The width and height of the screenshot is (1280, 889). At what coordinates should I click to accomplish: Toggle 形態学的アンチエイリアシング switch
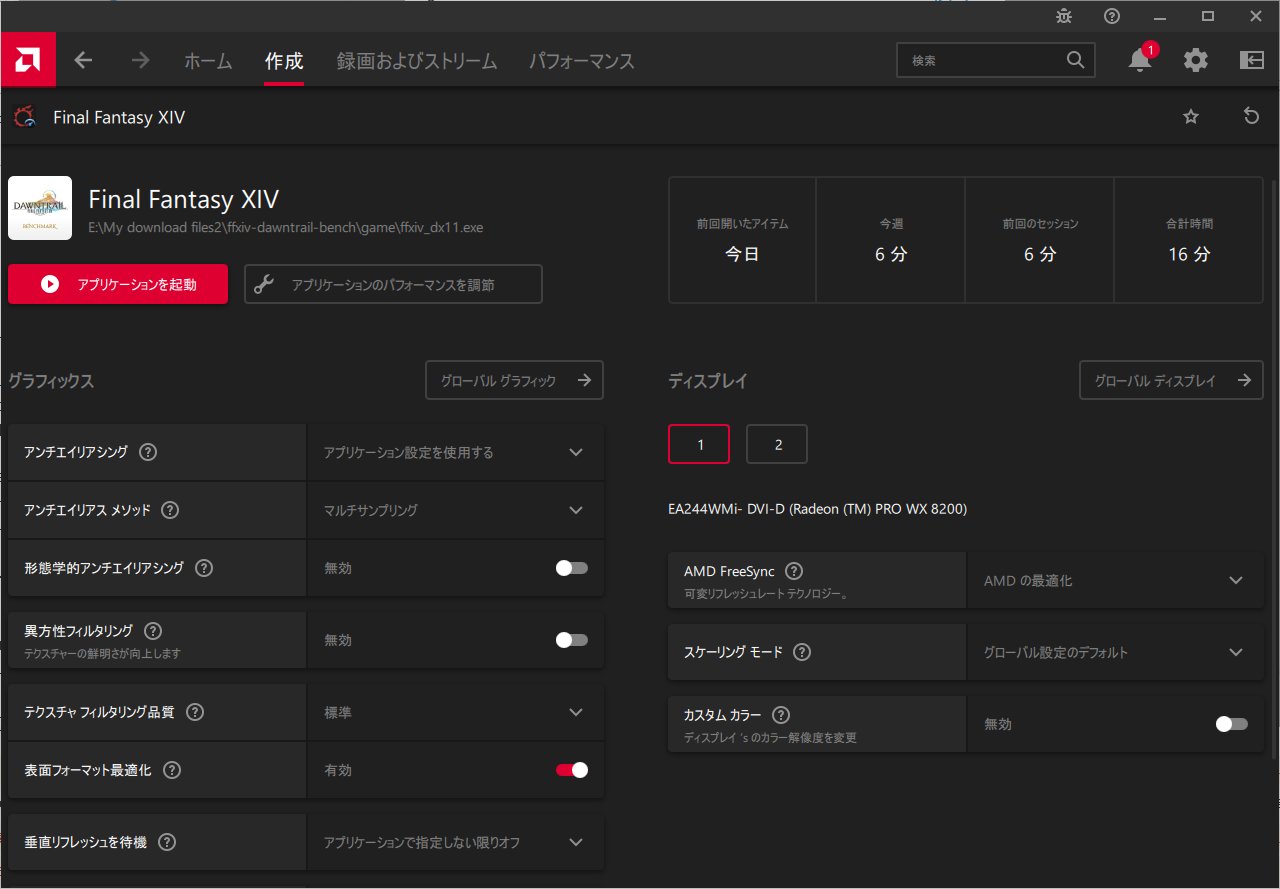(572, 568)
